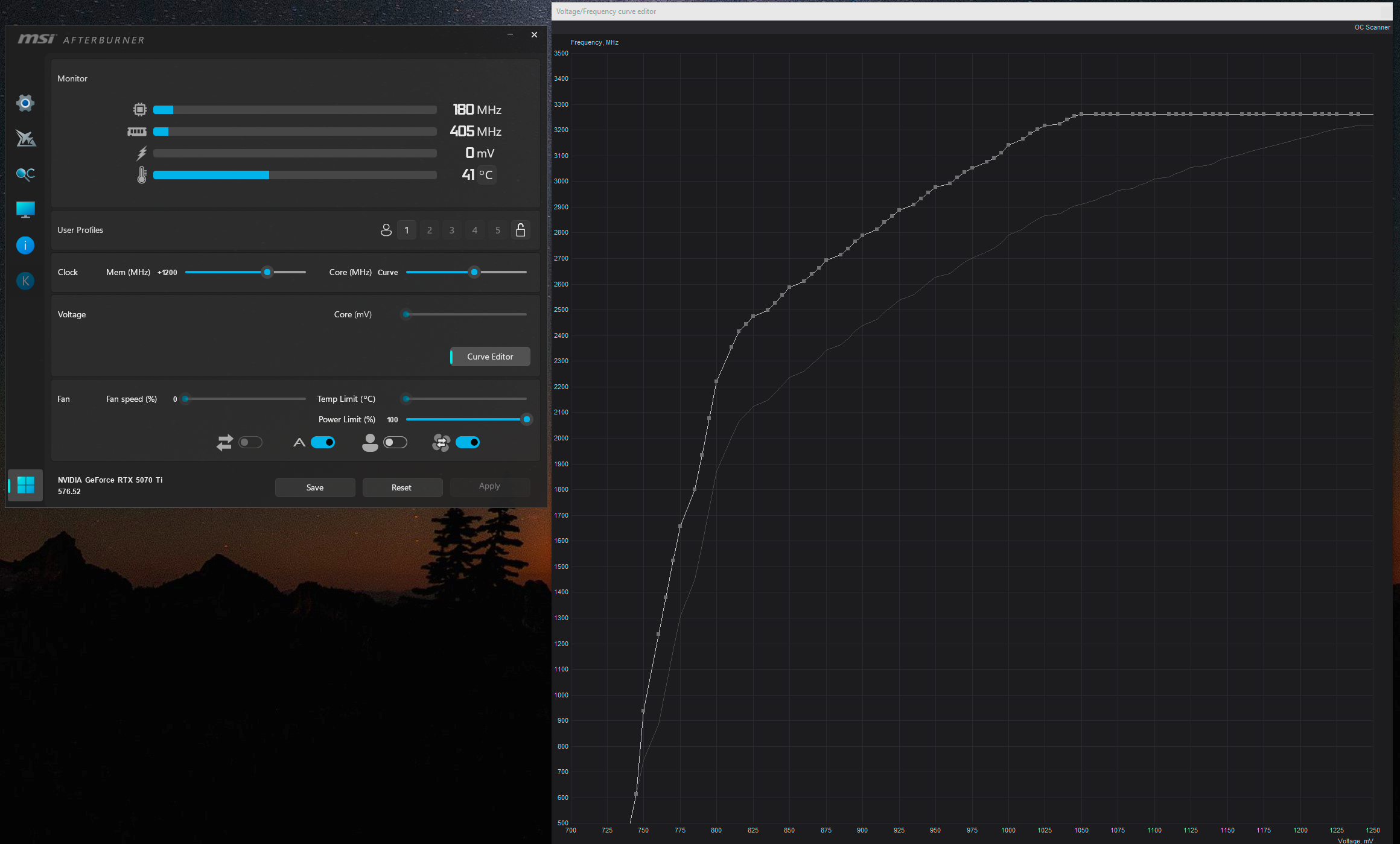Viewport: 1400px width, 844px height.
Task: Click the Voltage/Frequency curve editor title bar
Action: point(972,11)
